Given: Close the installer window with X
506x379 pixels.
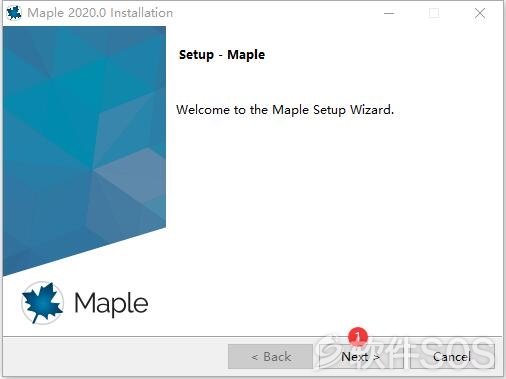Looking at the screenshot, I should tap(480, 13).
